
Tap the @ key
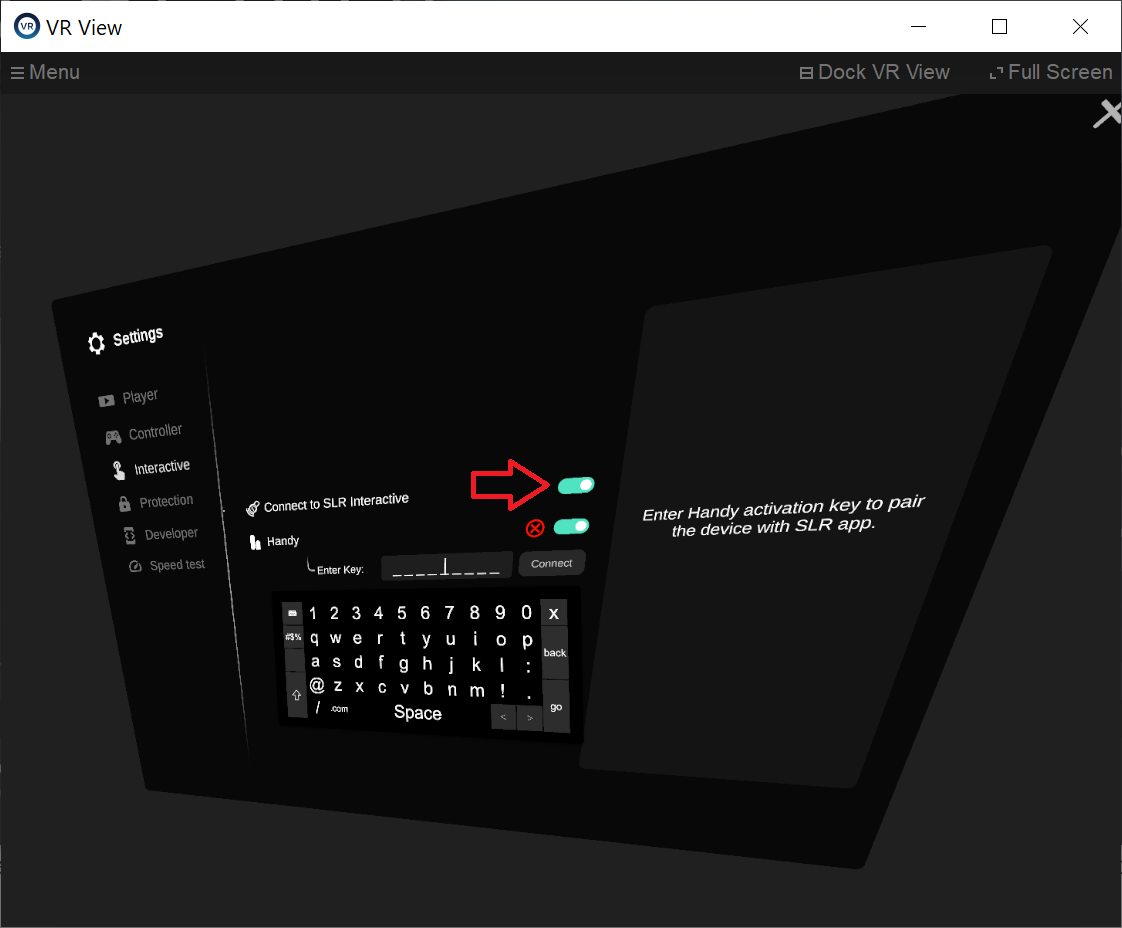(x=317, y=685)
